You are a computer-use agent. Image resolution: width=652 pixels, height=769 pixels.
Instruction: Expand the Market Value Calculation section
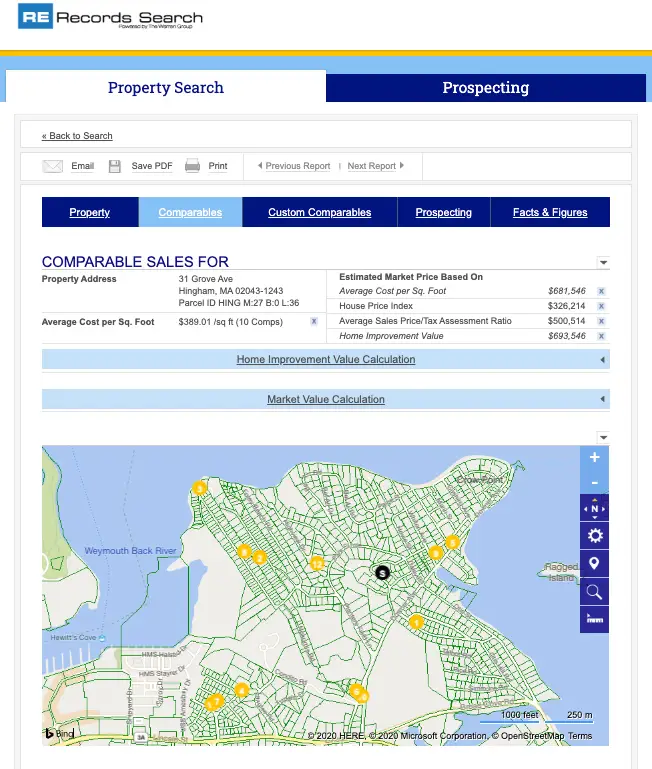point(325,400)
